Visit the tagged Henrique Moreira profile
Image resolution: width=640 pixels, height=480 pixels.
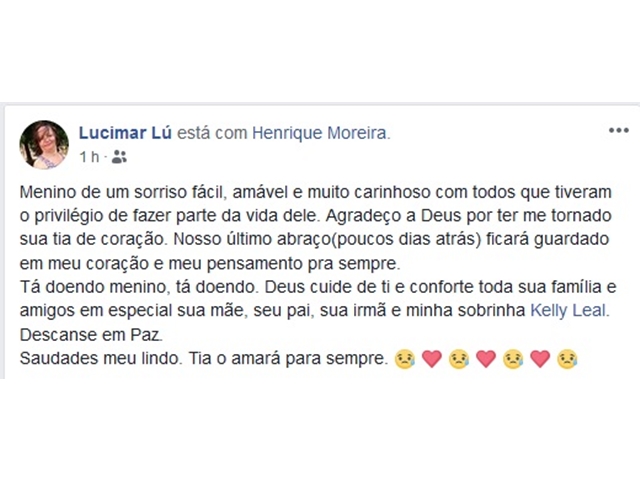pos(320,132)
